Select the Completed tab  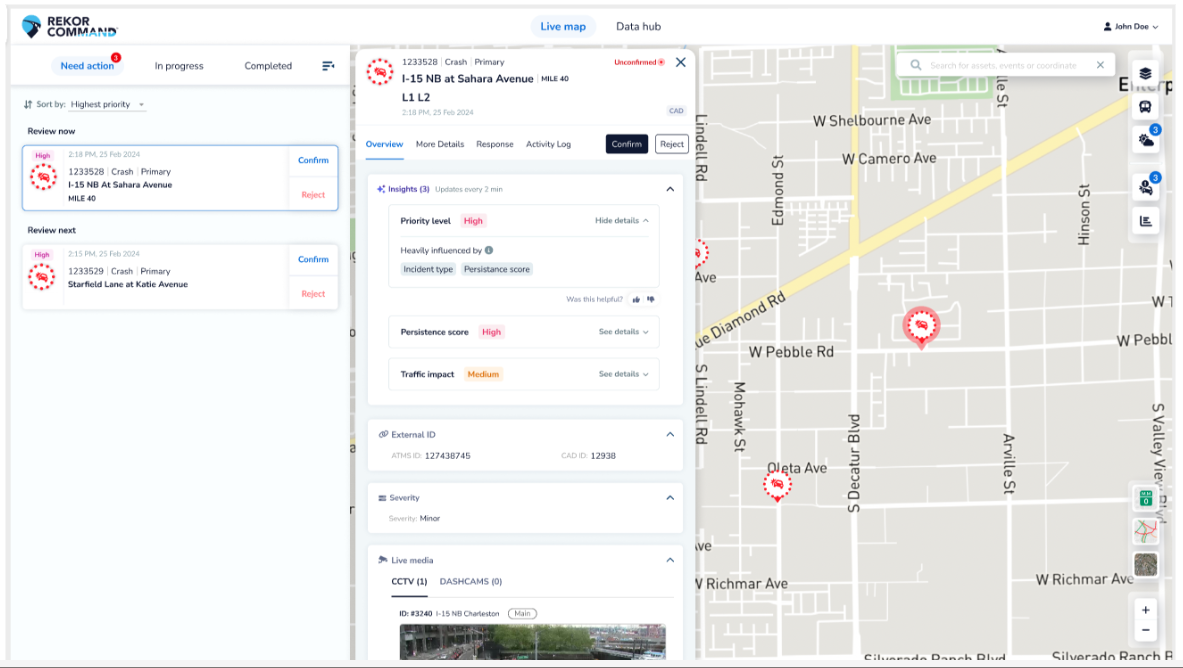[268, 66]
